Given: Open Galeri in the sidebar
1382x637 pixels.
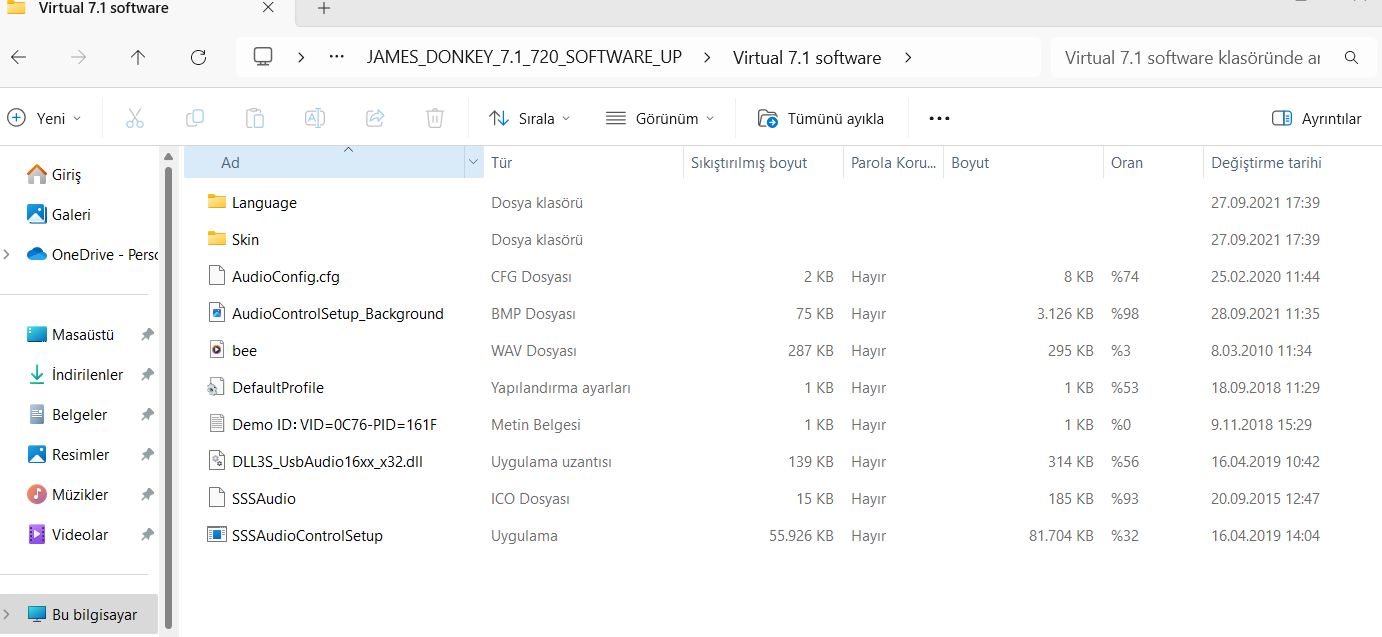Looking at the screenshot, I should (x=71, y=214).
